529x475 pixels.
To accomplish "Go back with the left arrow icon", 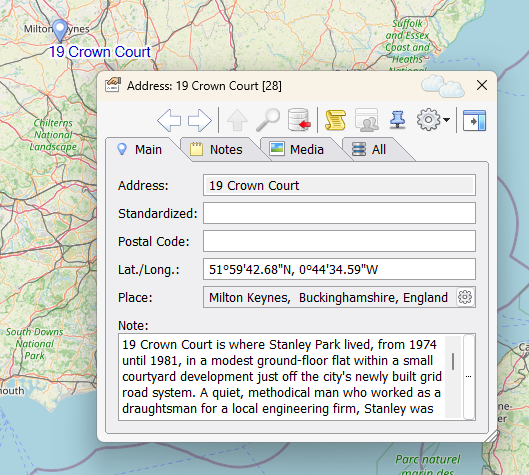I will (169, 120).
